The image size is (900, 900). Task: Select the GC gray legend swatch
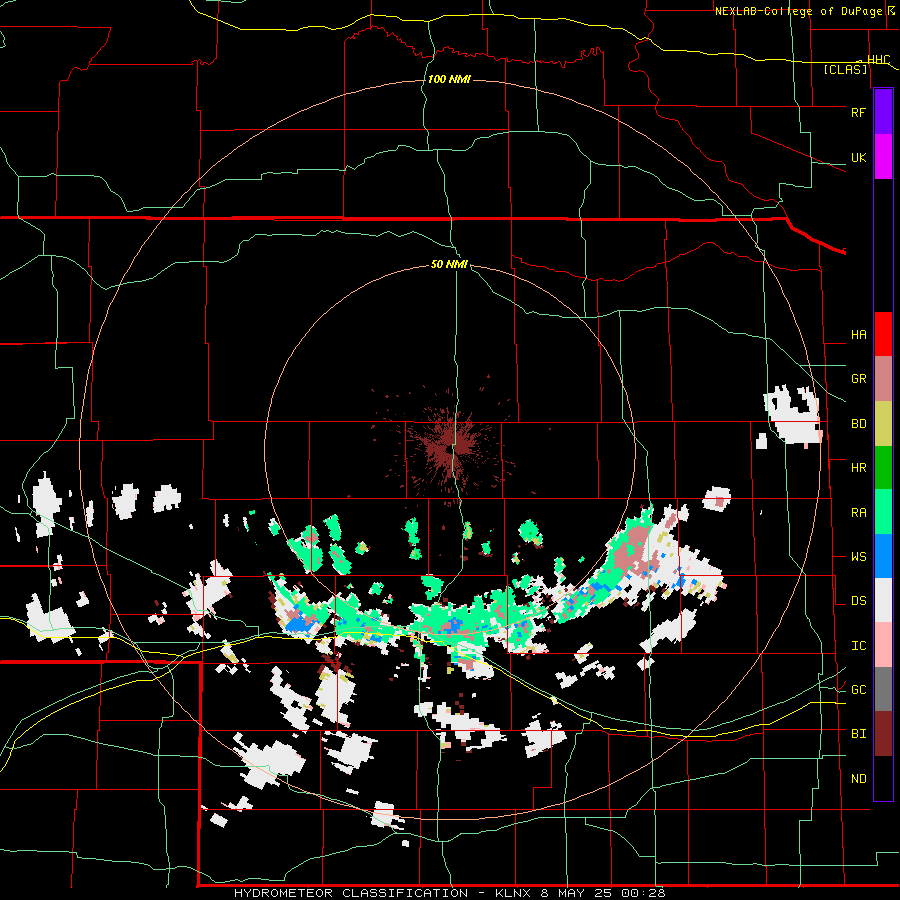[x=883, y=689]
